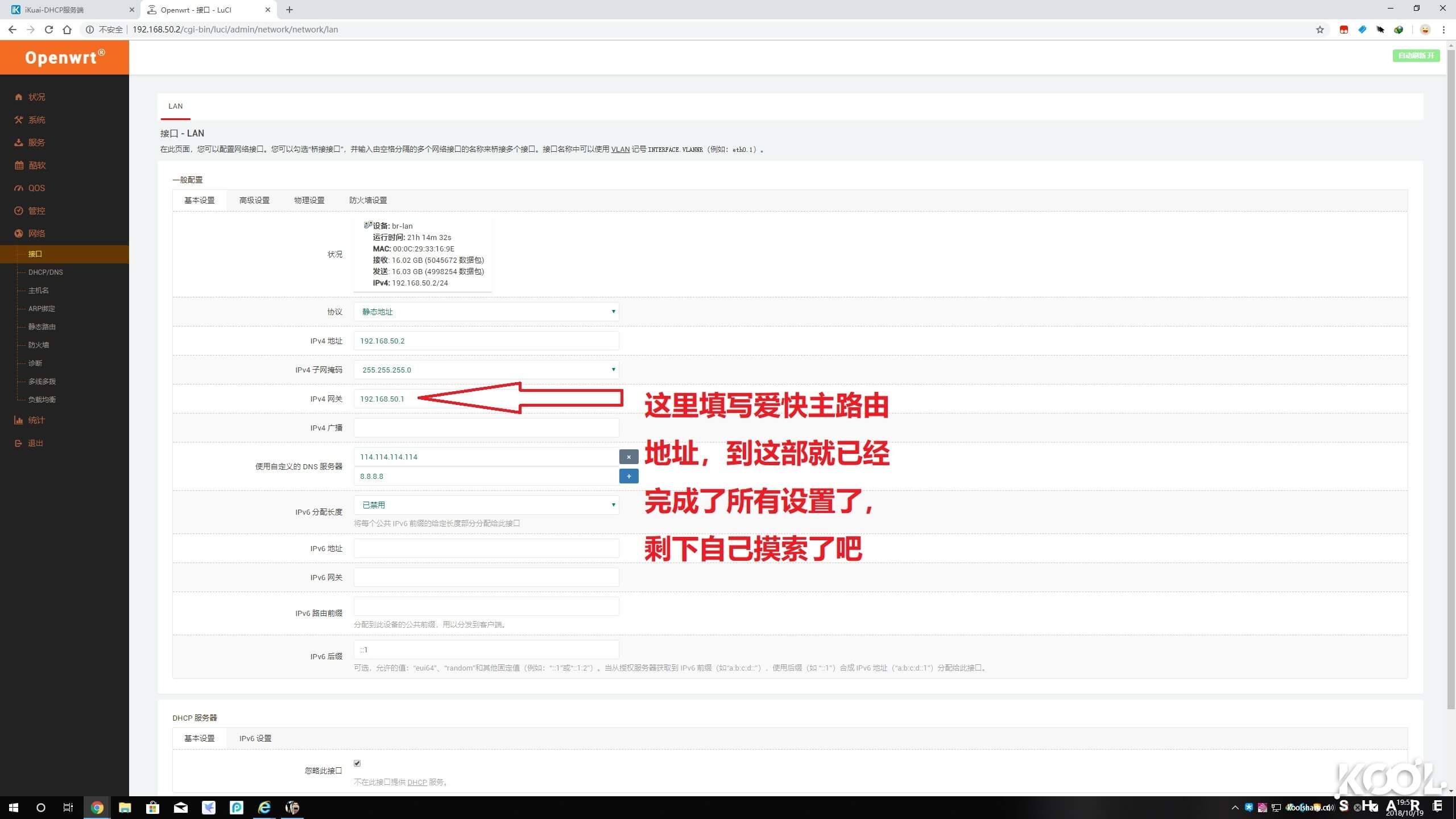Open IPv4 子网掩码 dropdown
The height and width of the screenshot is (819, 1456).
coord(486,370)
